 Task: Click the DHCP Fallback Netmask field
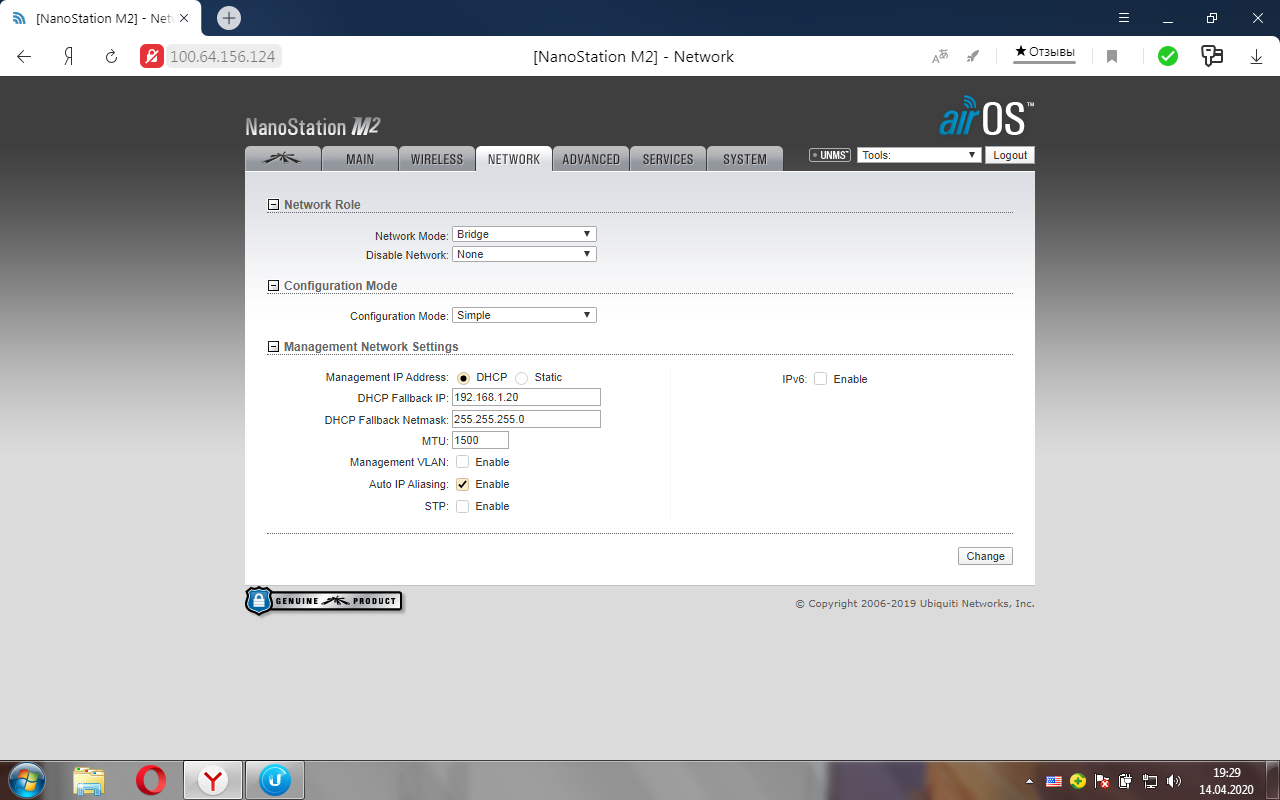pos(526,419)
